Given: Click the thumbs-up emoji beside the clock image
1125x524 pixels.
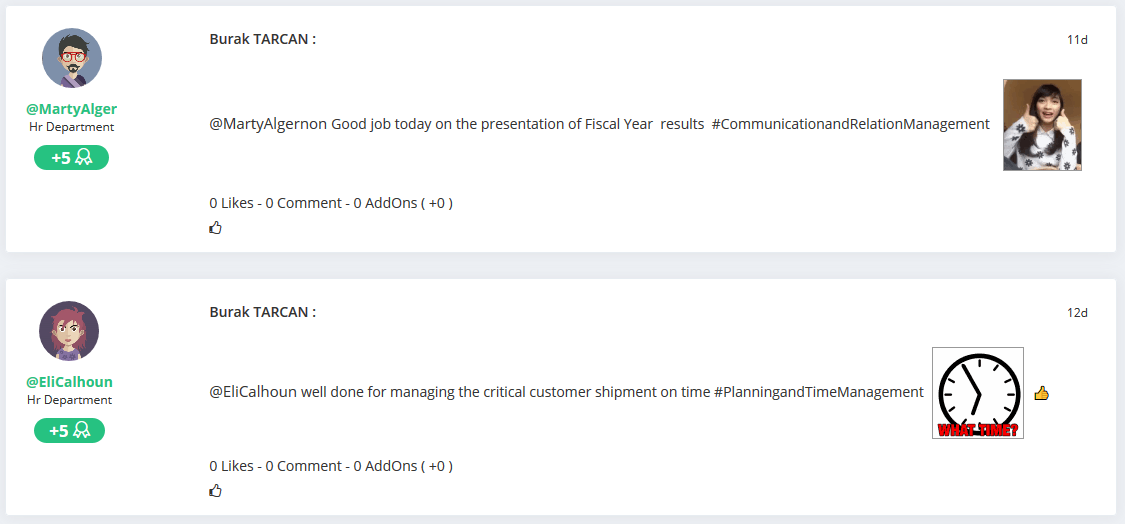Looking at the screenshot, I should pyautogui.click(x=1041, y=393).
